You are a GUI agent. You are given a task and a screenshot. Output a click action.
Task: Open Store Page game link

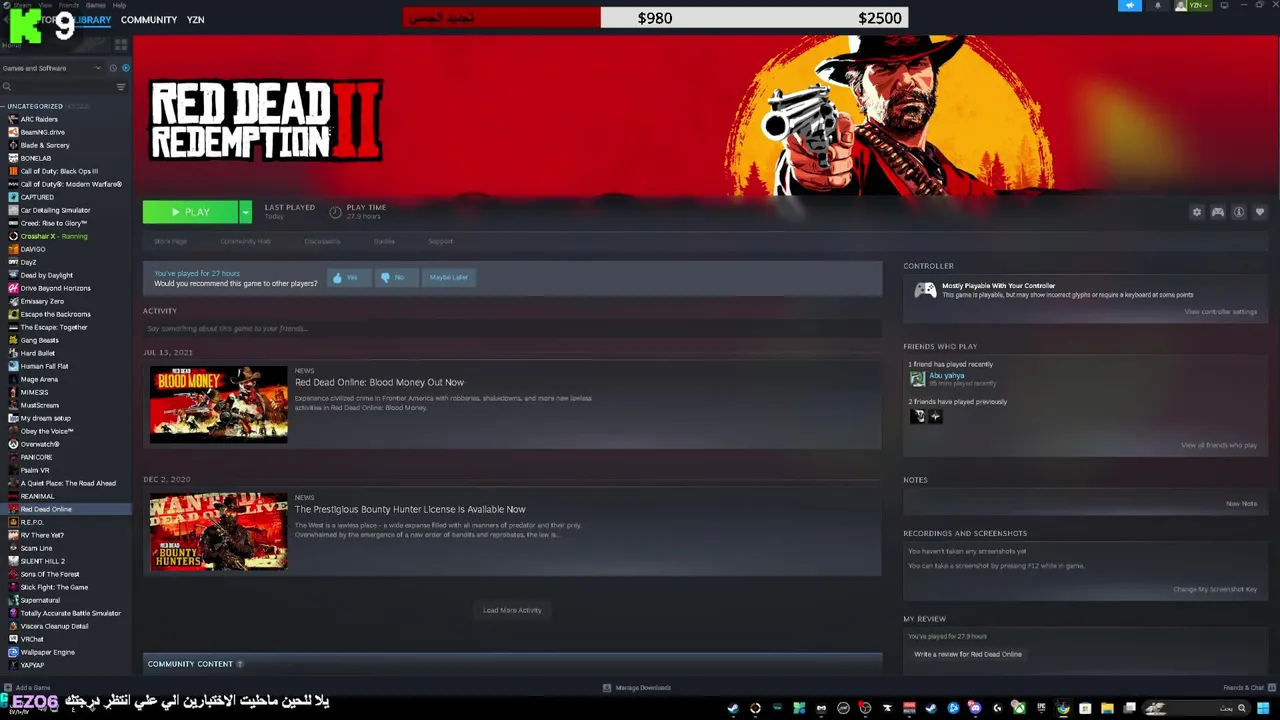click(170, 241)
